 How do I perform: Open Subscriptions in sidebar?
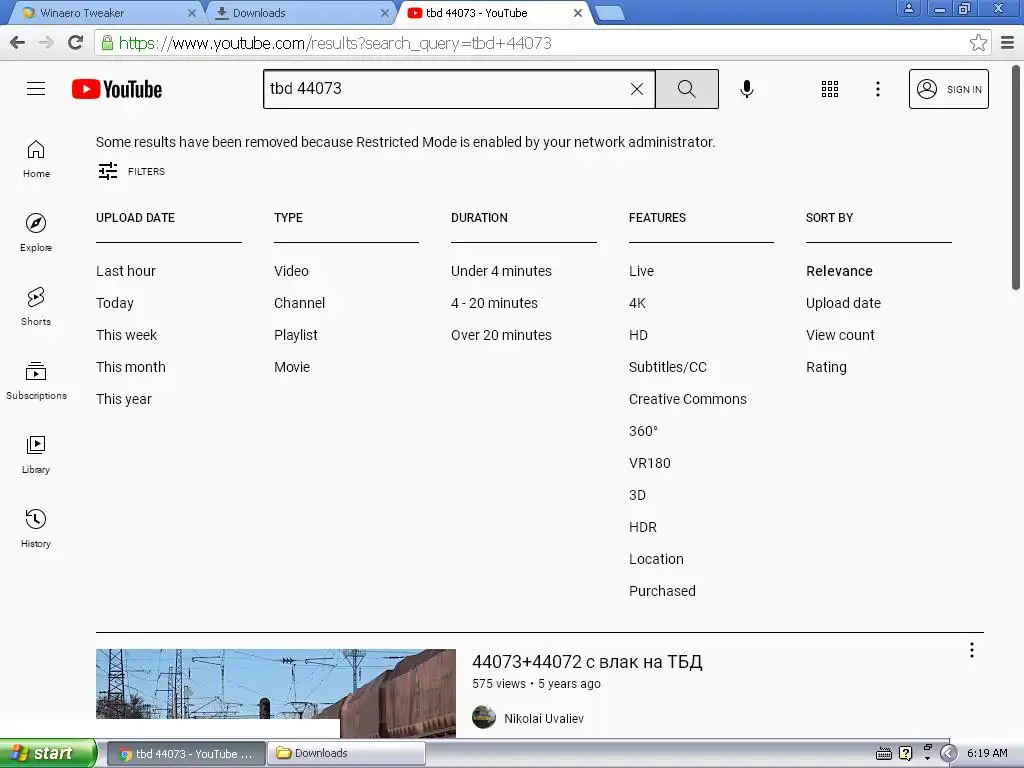pos(36,381)
